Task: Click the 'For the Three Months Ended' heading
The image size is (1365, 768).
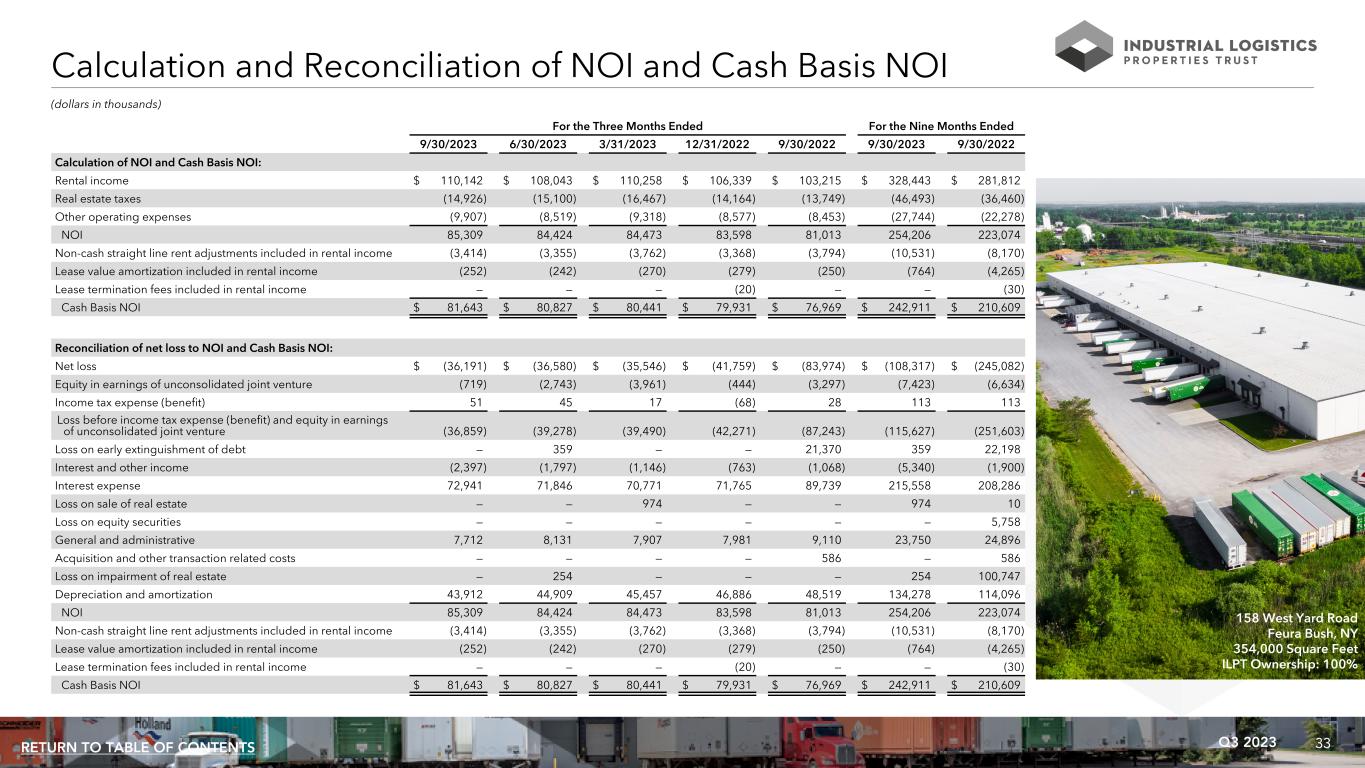Action: pyautogui.click(x=628, y=126)
